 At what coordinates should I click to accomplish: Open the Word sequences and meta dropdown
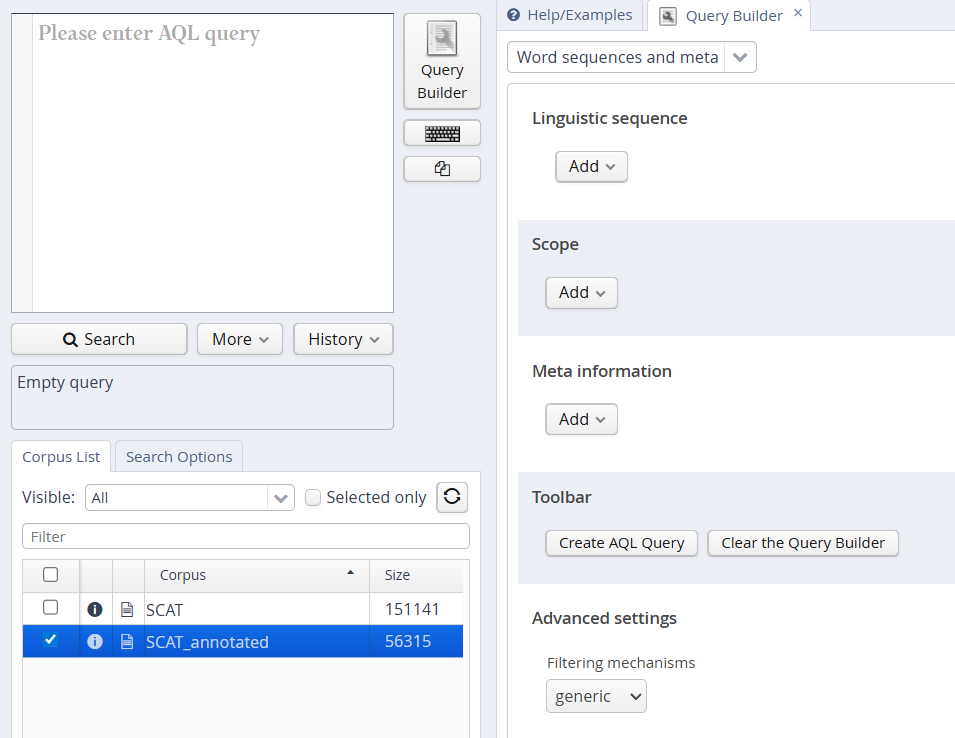(739, 57)
